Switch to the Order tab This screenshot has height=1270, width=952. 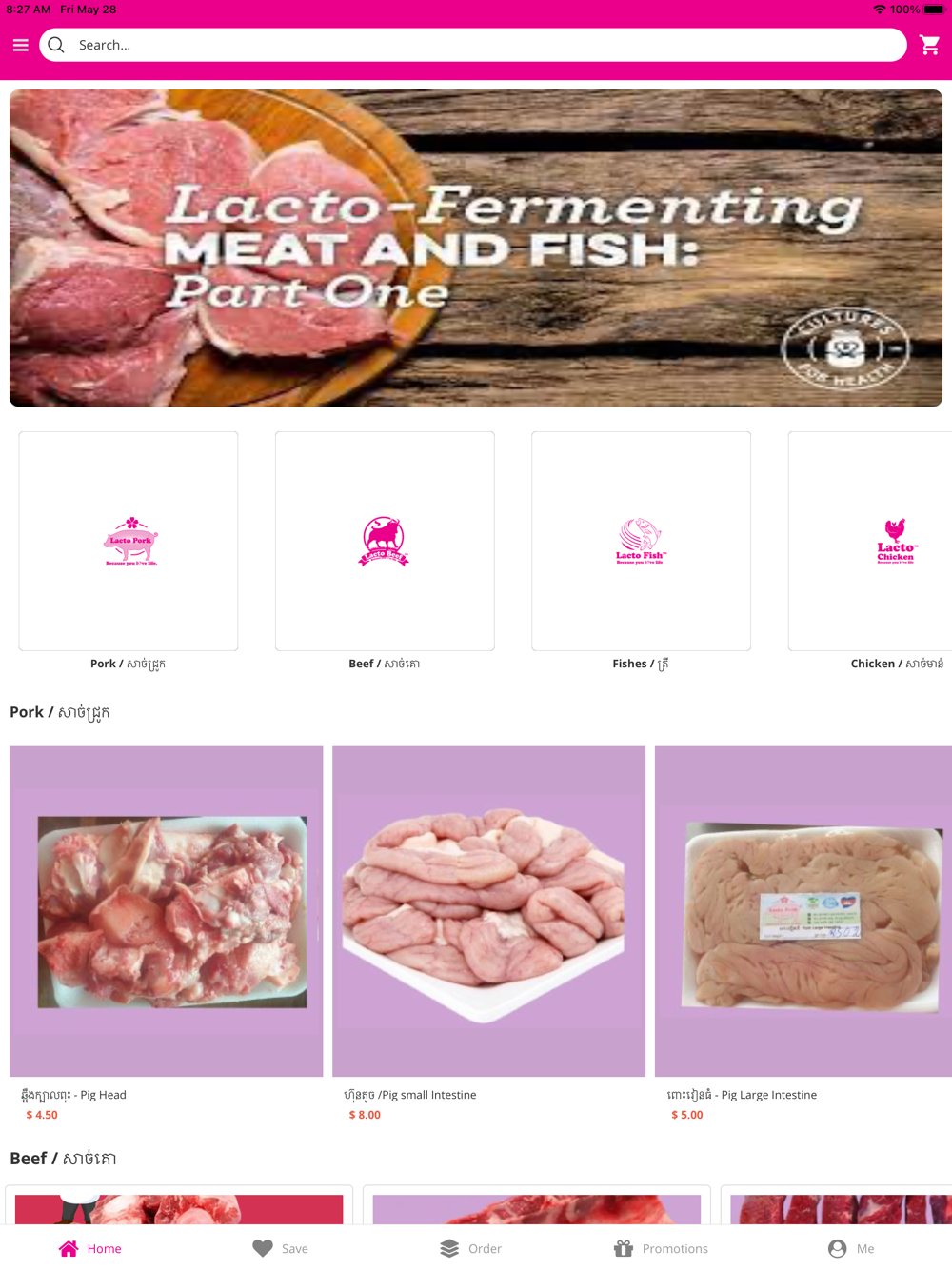471,1248
